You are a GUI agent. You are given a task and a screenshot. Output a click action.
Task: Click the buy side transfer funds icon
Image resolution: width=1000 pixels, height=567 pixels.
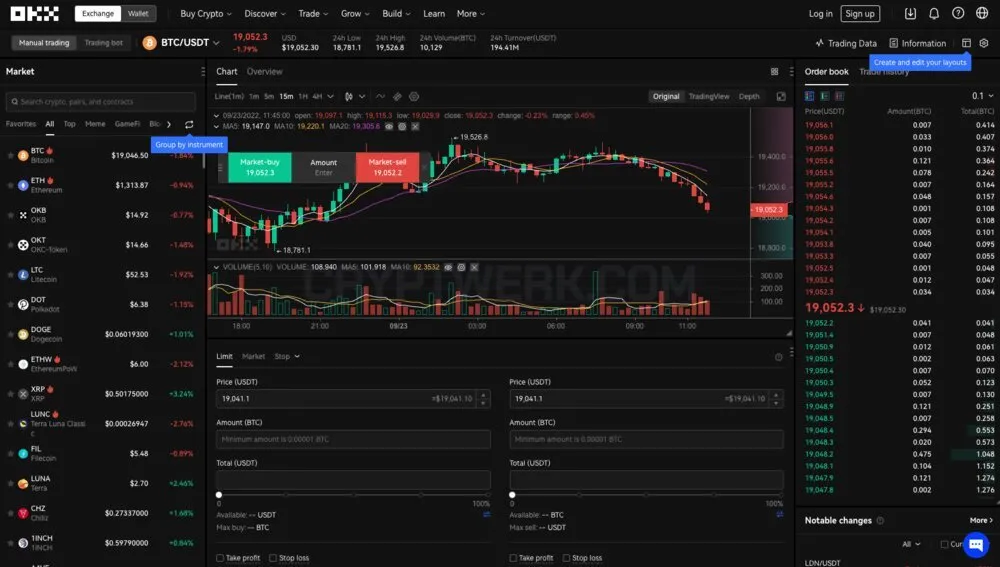(487, 514)
